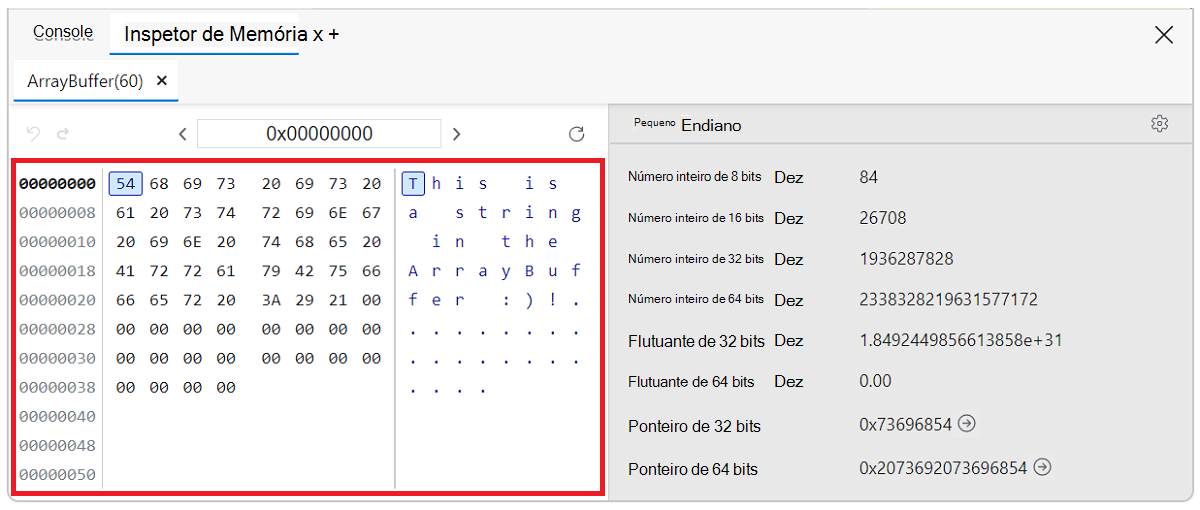Click address label 00000028
1200x510 pixels.
pos(57,329)
